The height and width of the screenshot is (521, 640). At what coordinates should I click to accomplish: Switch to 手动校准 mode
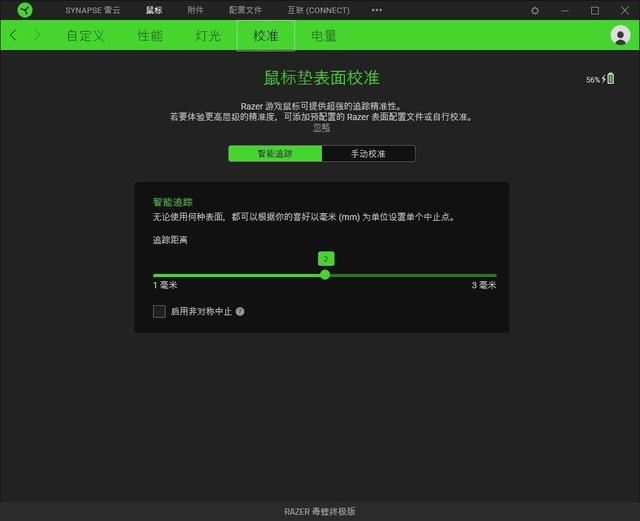(369, 154)
